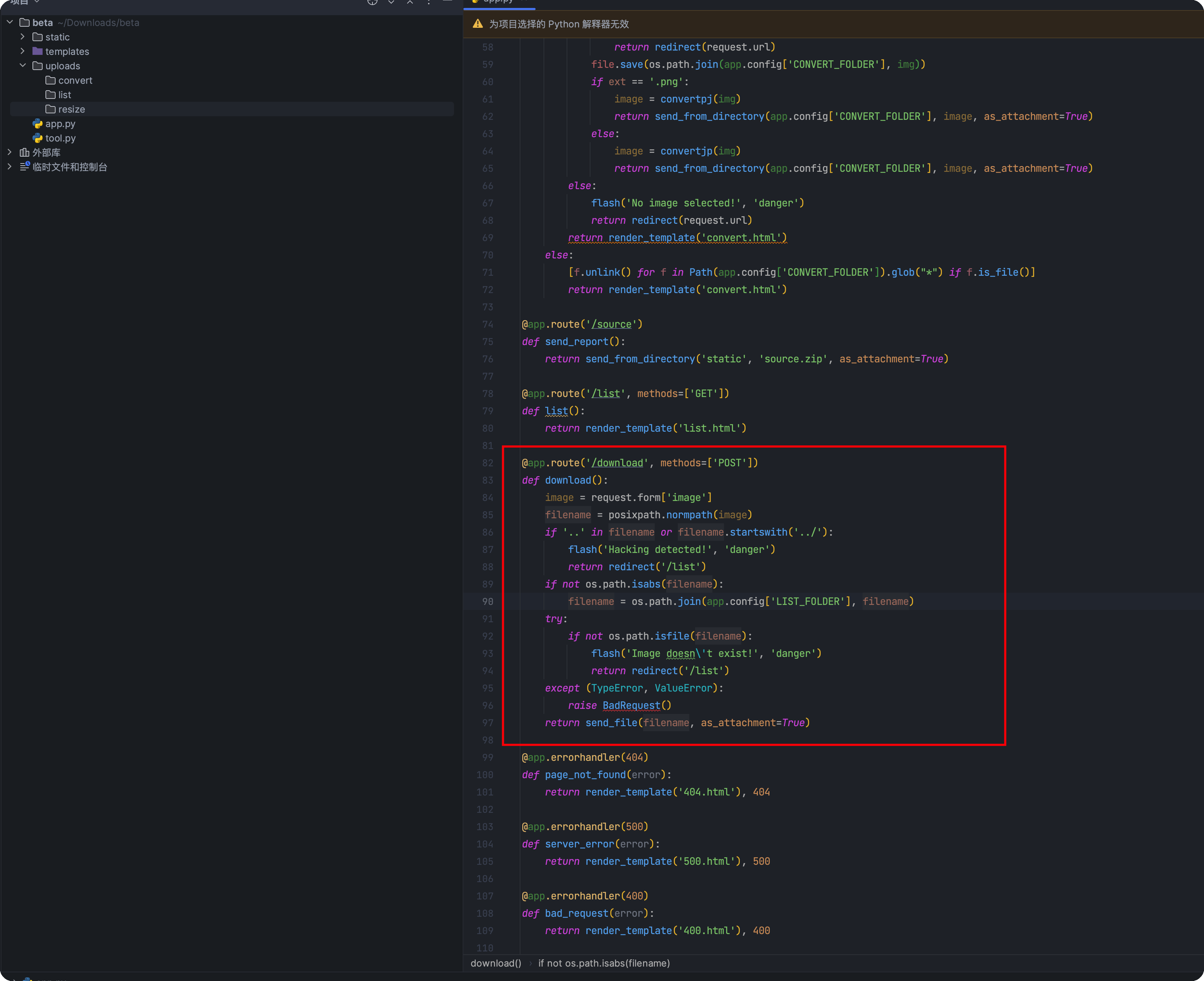This screenshot has height=981, width=1204.
Task: Select the convert folder under uploads
Action: (x=75, y=80)
